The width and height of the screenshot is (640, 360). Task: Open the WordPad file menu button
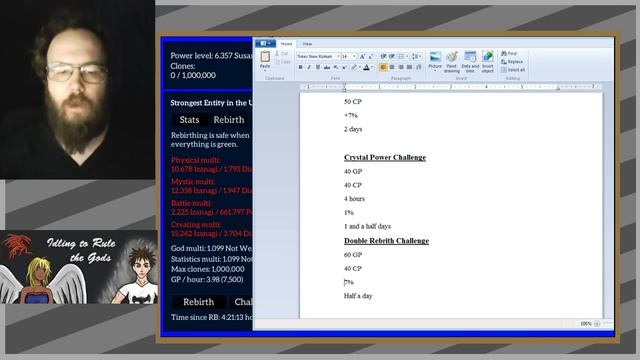[265, 43]
